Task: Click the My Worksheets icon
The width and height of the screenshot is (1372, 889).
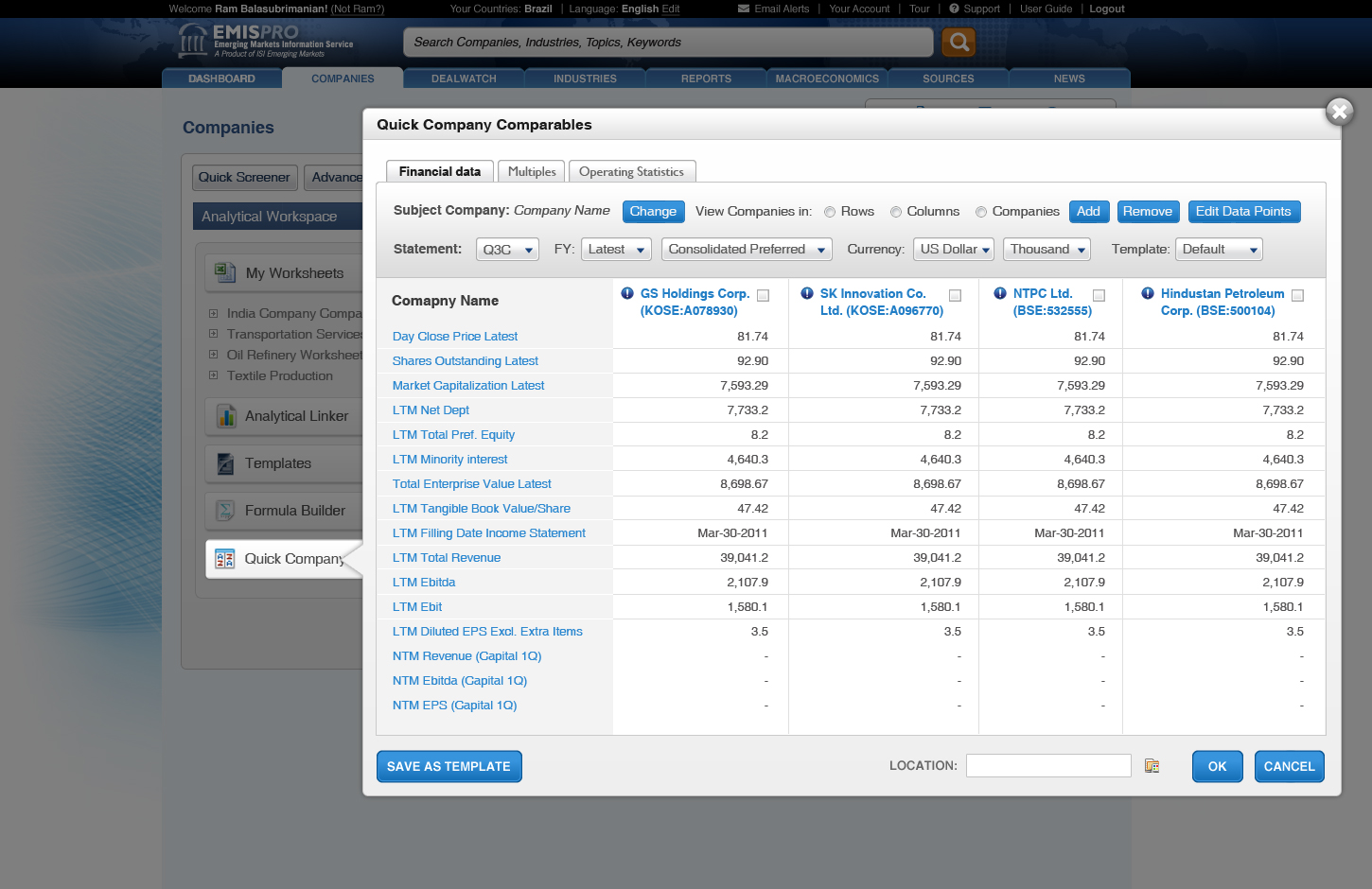Action: tap(225, 272)
